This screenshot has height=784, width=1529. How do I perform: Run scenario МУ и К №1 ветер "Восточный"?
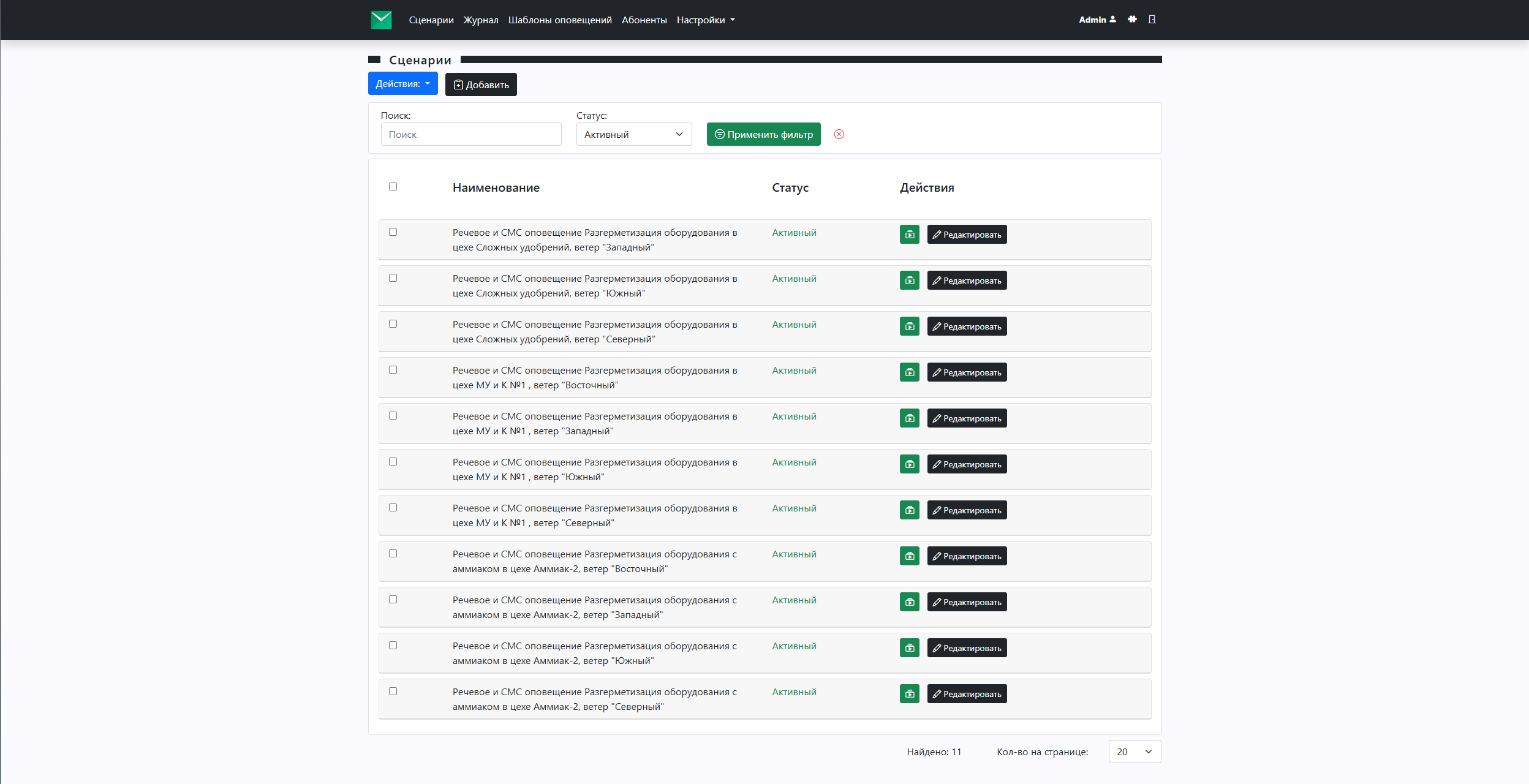tap(910, 372)
